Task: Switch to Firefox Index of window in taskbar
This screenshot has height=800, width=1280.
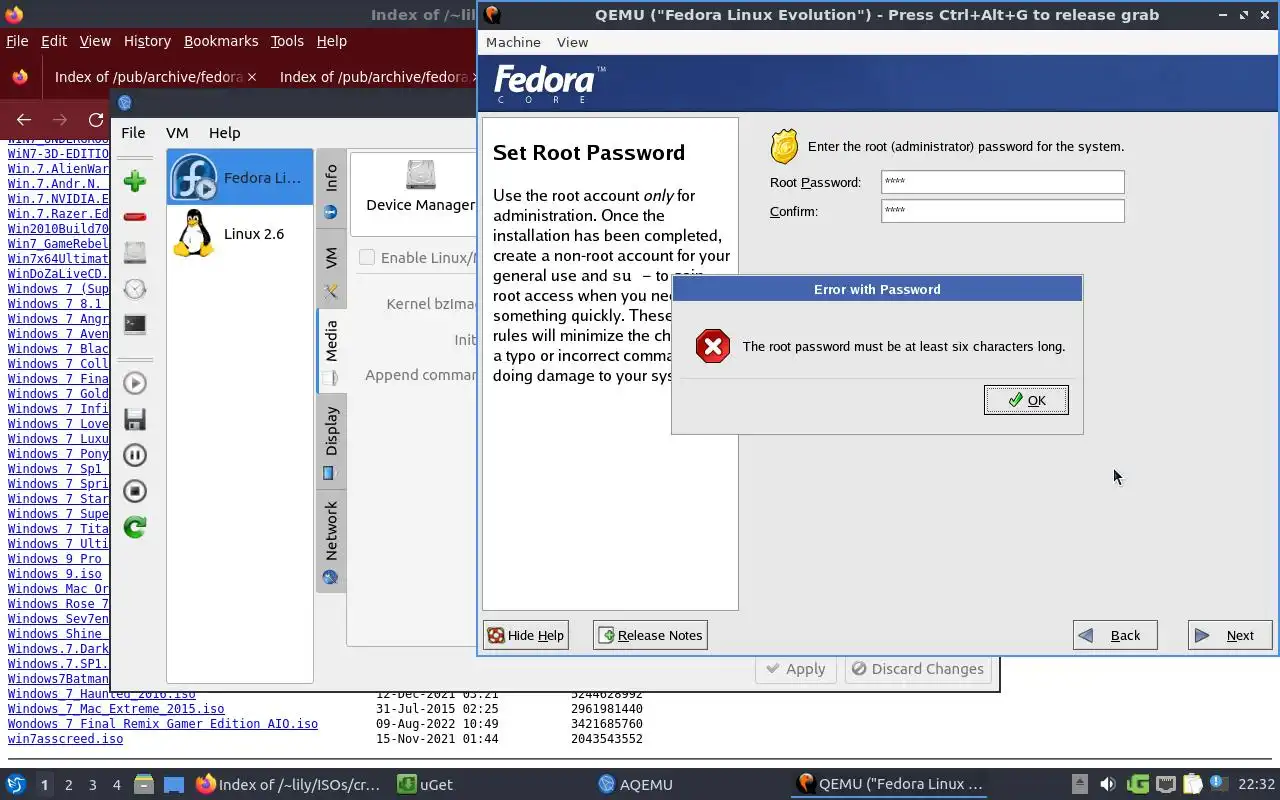Action: pos(288,785)
